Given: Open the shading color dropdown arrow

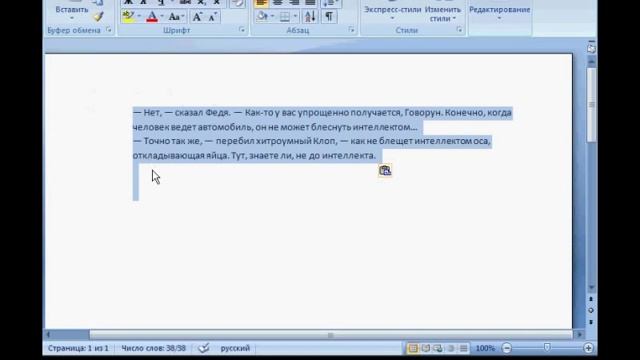Looking at the screenshot, I should point(272,17).
